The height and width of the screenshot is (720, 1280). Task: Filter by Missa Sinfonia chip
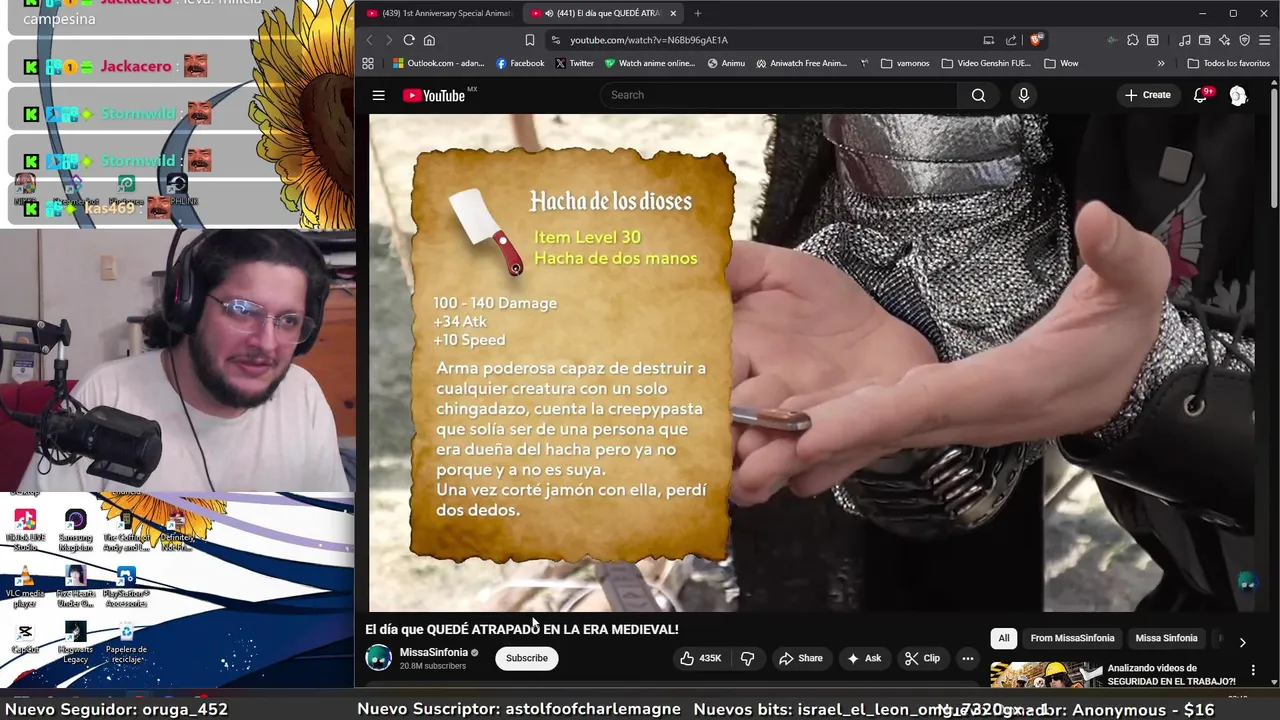click(x=1166, y=638)
